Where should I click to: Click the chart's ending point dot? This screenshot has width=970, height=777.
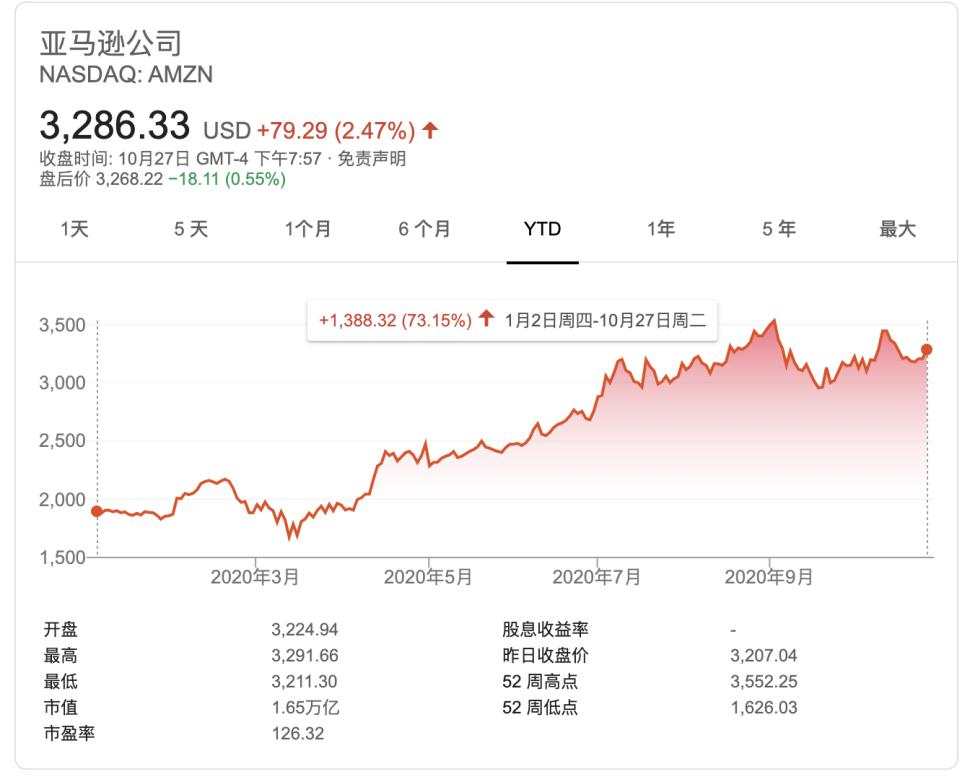pyautogui.click(x=926, y=350)
